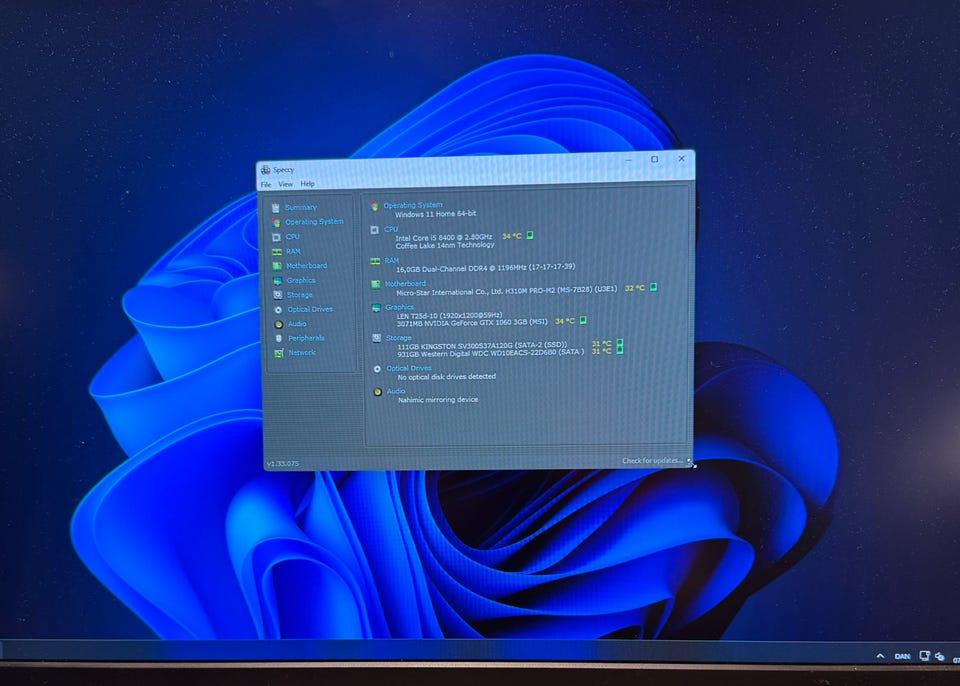Screen dimensions: 960x686
Task: Open the Motherboard heading link in summary
Action: click(405, 284)
